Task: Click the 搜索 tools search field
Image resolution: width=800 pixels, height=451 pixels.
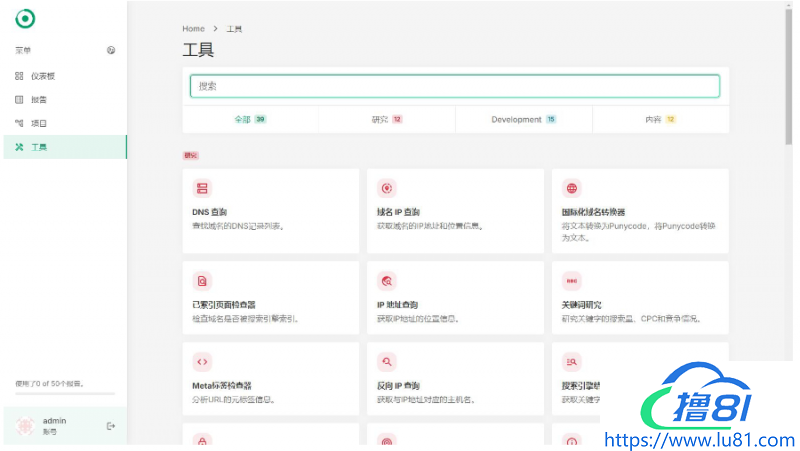Action: point(455,86)
